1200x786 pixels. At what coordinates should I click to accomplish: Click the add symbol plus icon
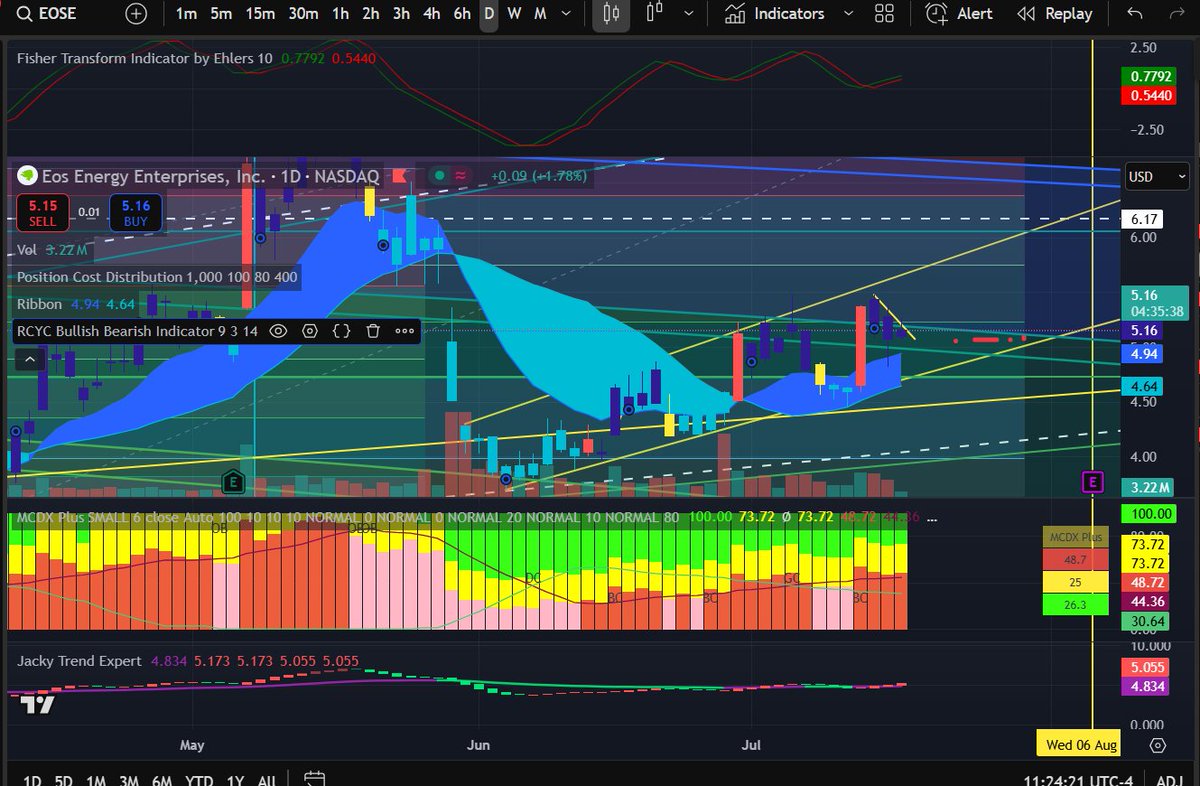pyautogui.click(x=137, y=14)
